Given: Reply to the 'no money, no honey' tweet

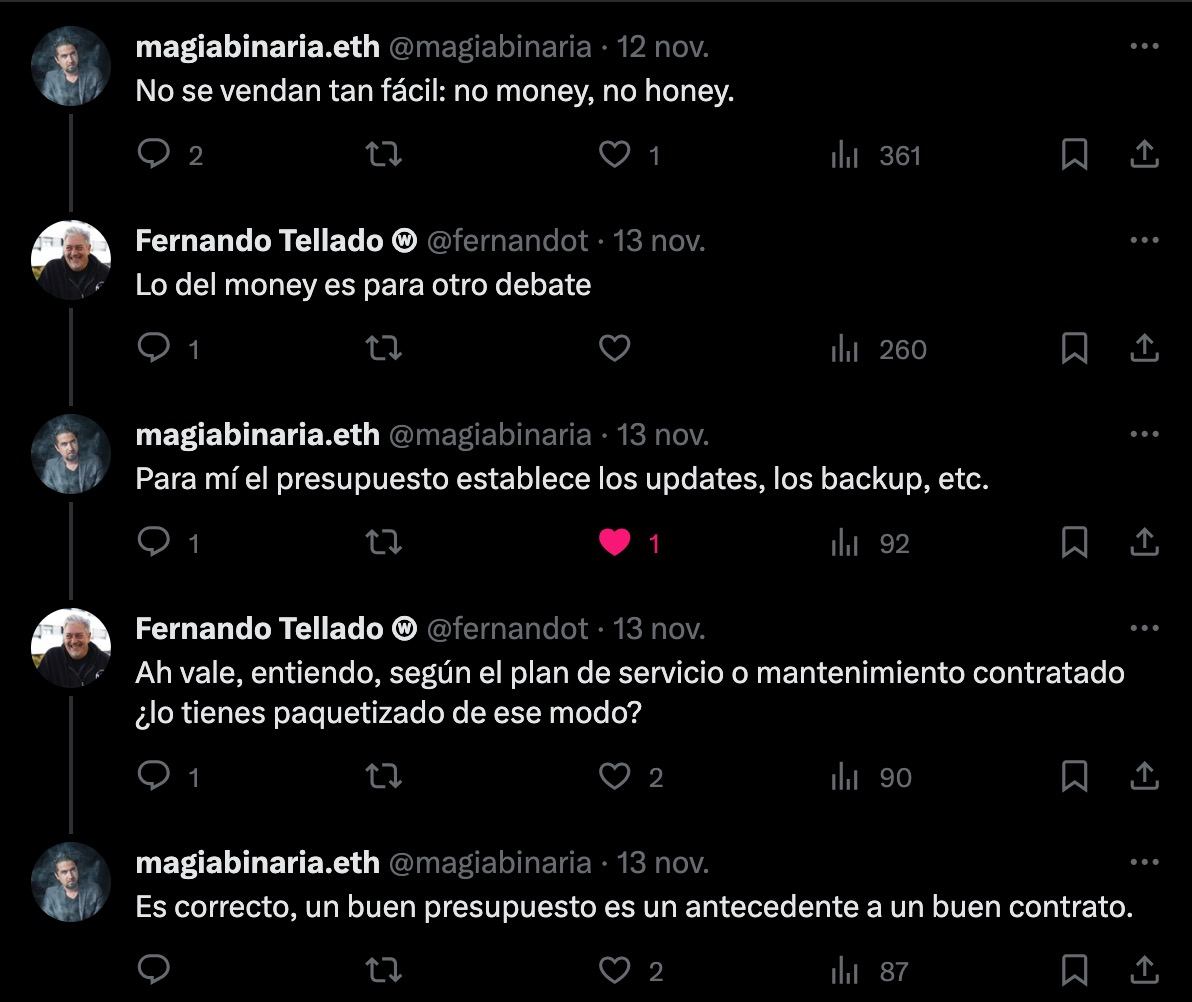Looking at the screenshot, I should (152, 155).
